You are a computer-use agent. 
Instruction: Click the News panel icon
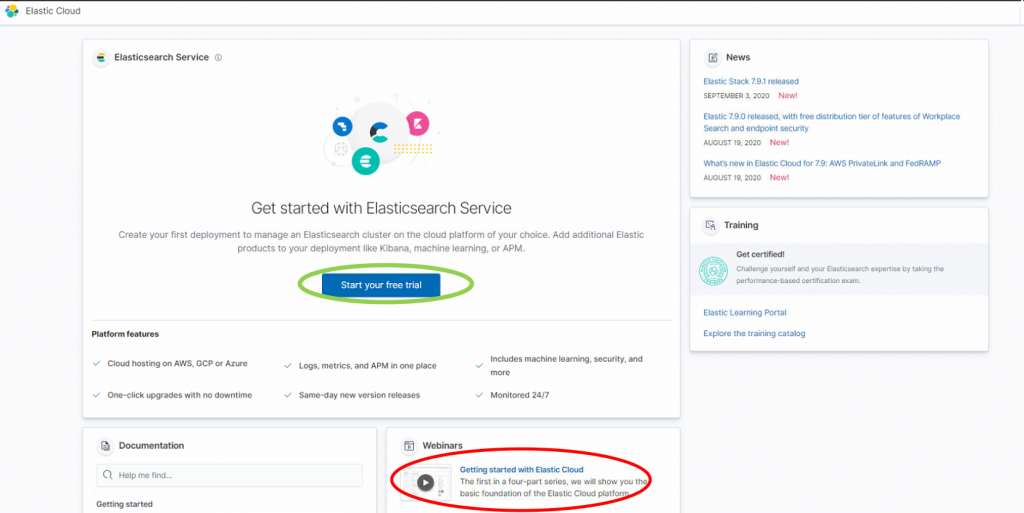coord(712,57)
